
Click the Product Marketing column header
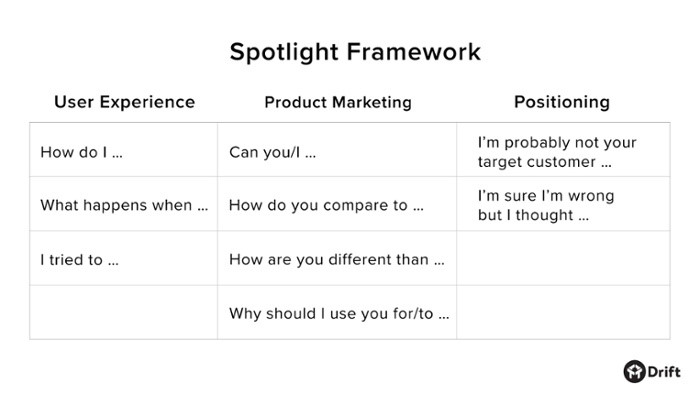(x=338, y=102)
